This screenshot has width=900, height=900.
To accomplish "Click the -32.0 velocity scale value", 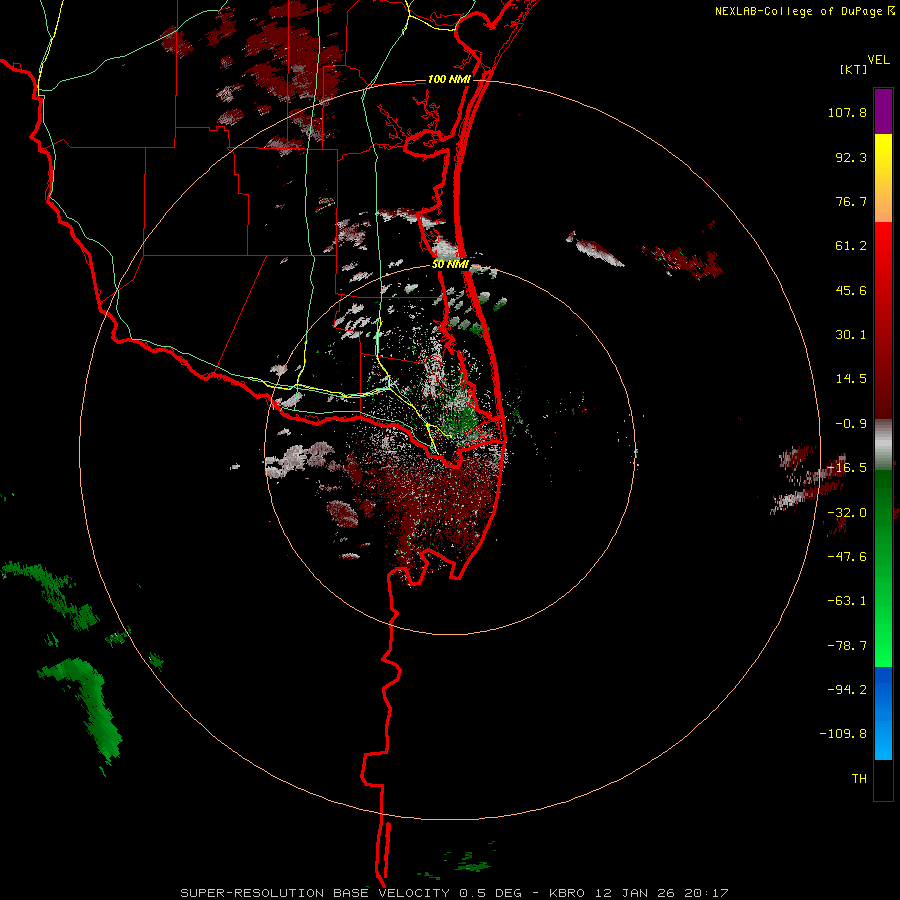I will 847,513.
